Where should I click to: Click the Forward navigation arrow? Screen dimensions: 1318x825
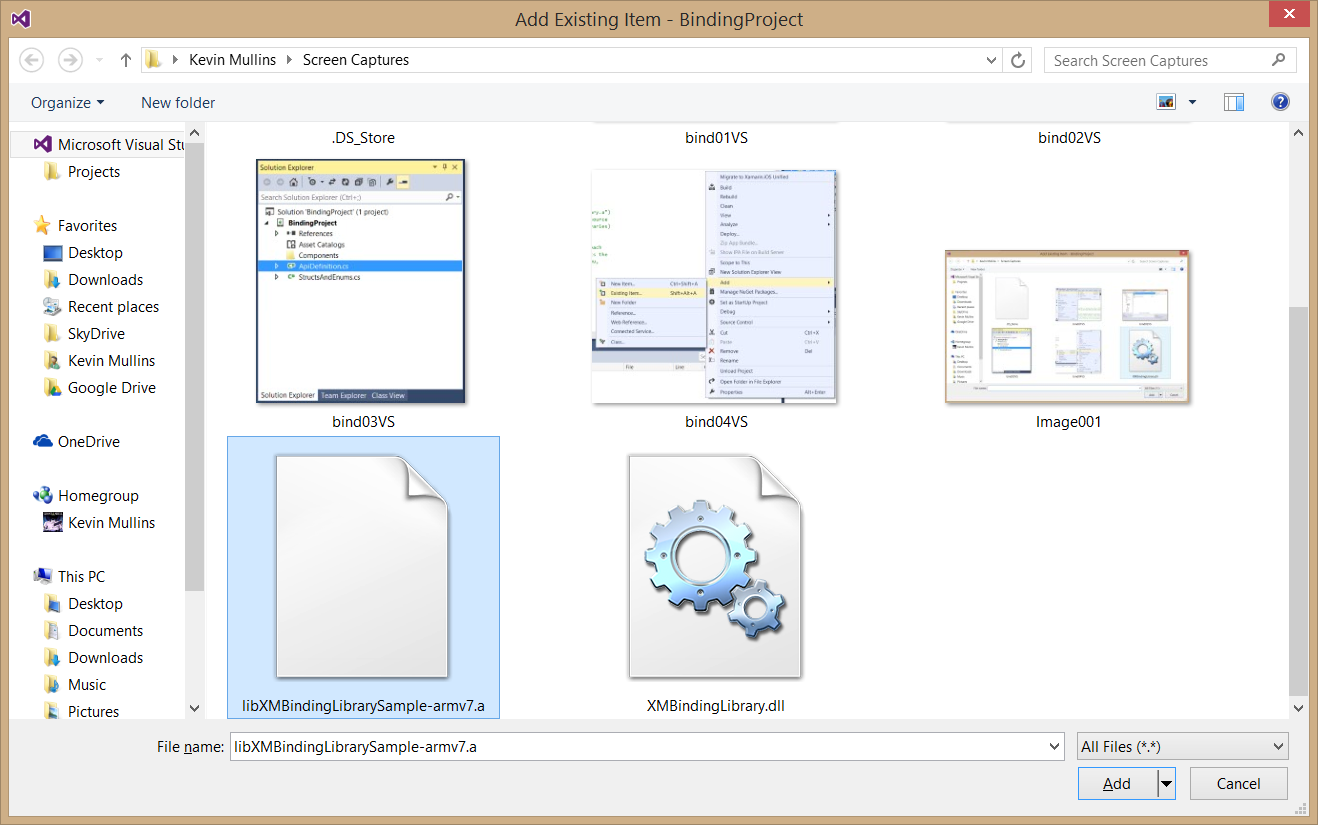(70, 60)
